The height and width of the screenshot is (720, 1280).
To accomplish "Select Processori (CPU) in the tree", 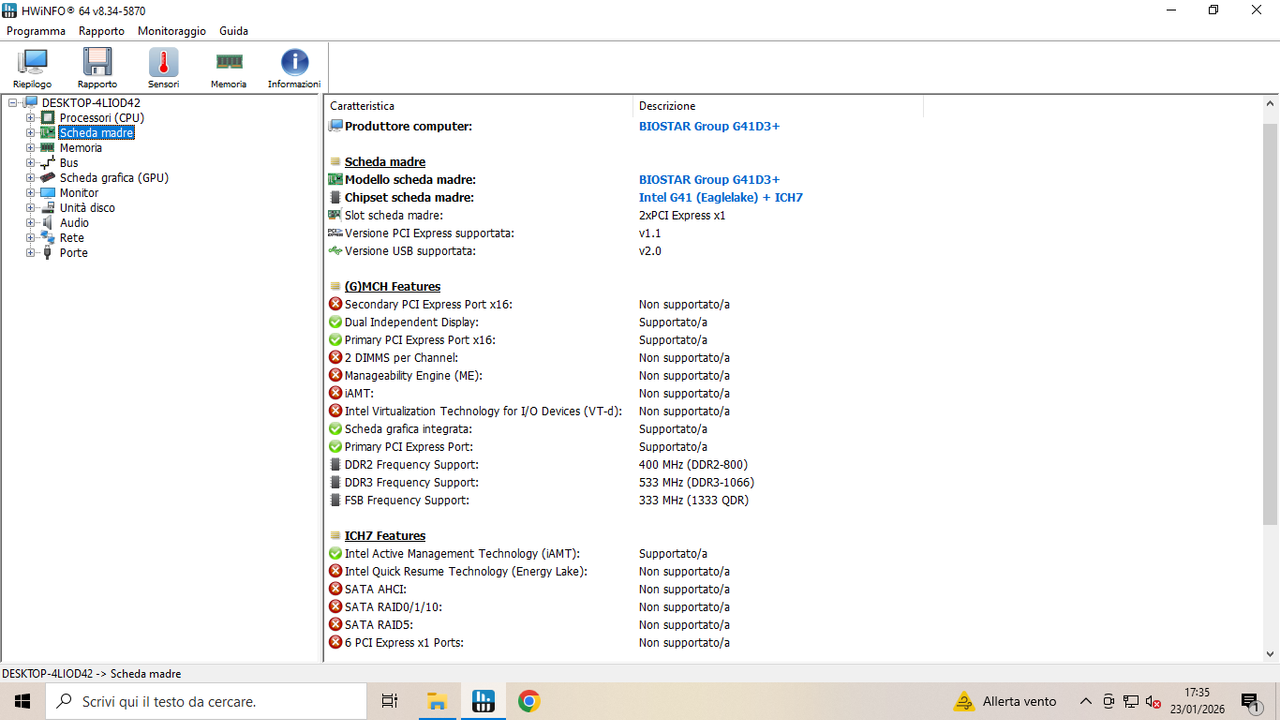I will coord(101,118).
